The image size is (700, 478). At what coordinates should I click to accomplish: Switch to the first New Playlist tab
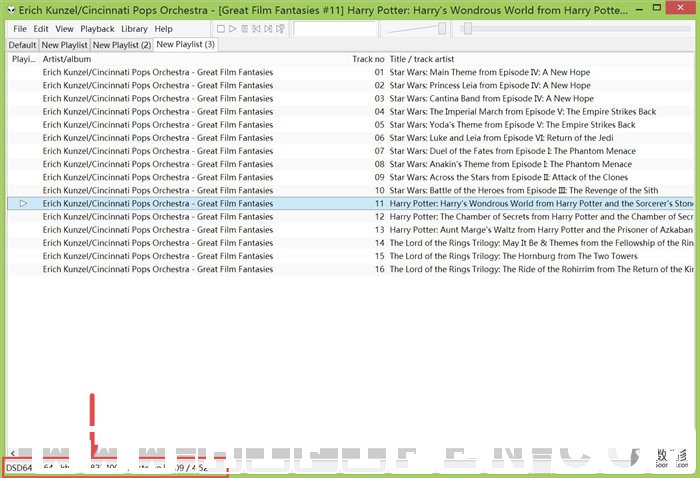64,45
